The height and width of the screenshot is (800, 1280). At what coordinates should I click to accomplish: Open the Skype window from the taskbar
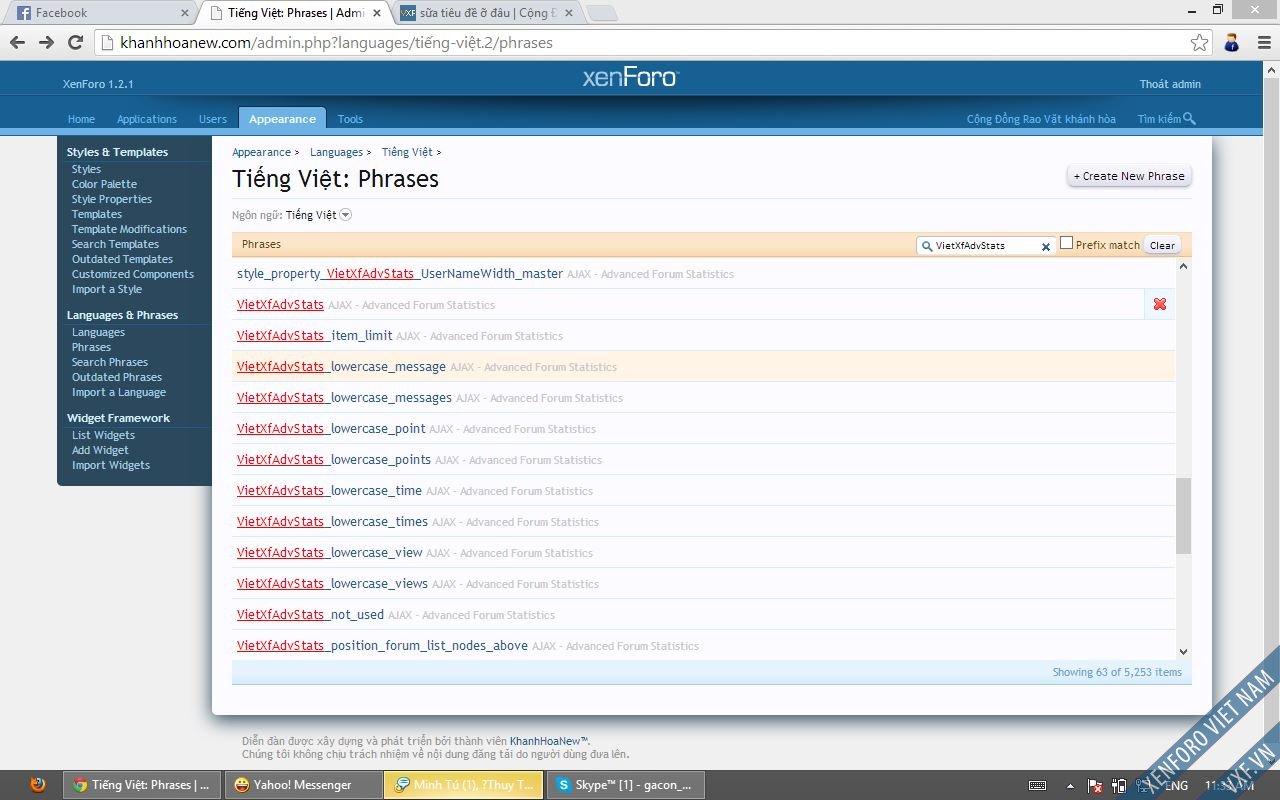[625, 785]
